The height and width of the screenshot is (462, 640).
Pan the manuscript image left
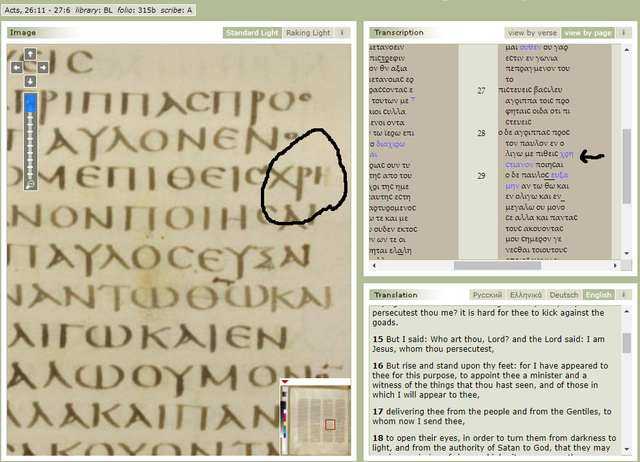17,67
